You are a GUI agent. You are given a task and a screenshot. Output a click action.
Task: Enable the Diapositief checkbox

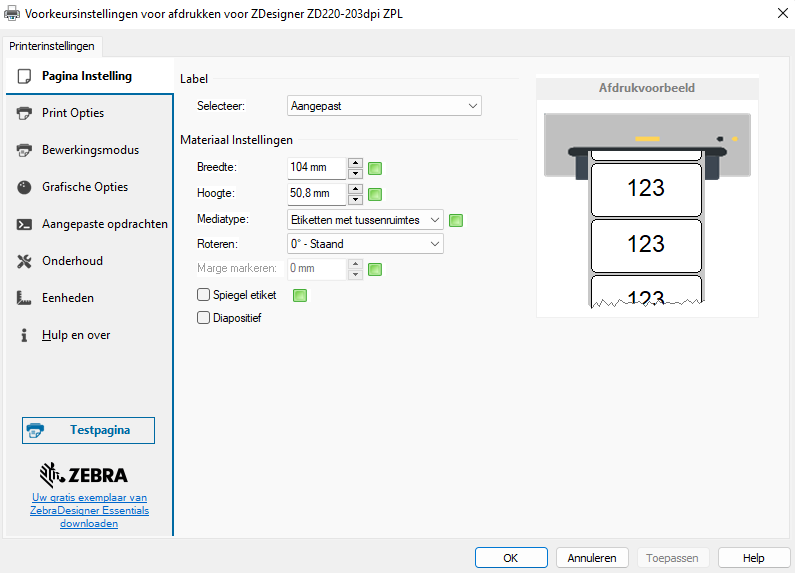point(203,317)
